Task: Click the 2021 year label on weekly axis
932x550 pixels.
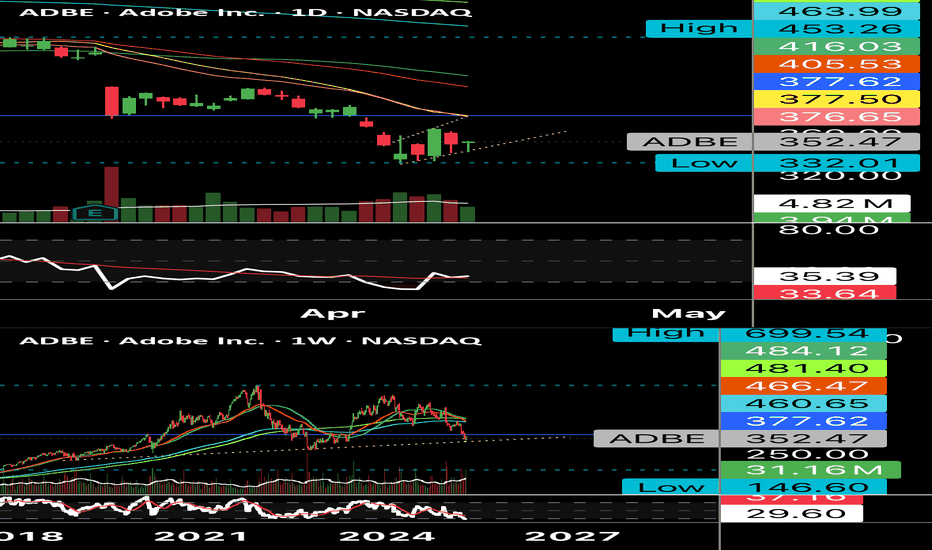Action: pos(200,536)
